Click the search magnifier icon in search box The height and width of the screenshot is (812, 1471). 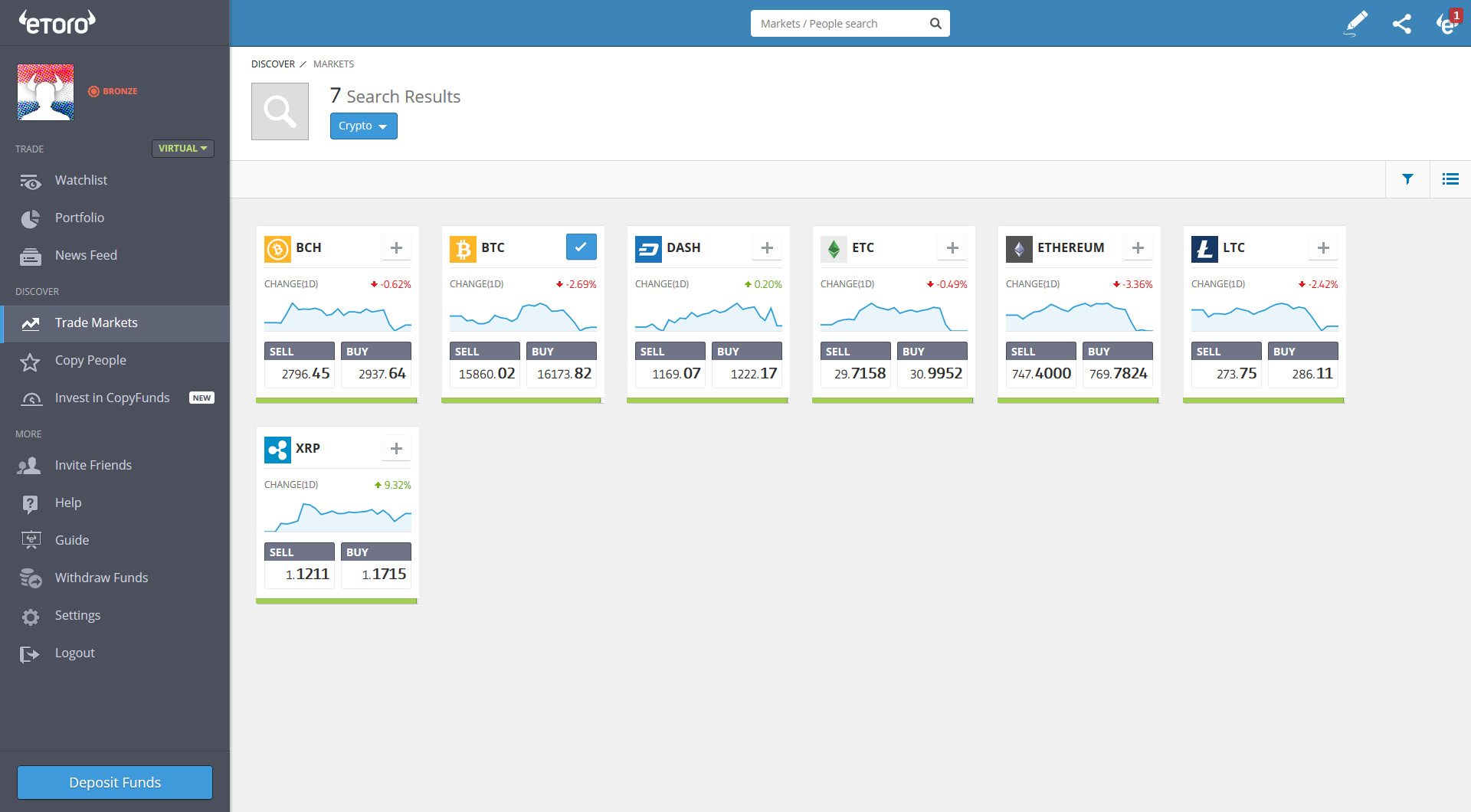tap(935, 24)
